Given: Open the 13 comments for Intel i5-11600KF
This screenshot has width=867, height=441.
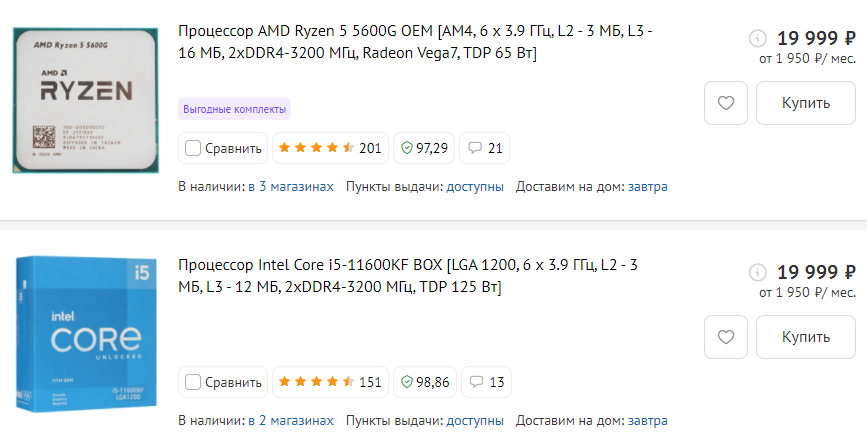Looking at the screenshot, I should point(485,382).
